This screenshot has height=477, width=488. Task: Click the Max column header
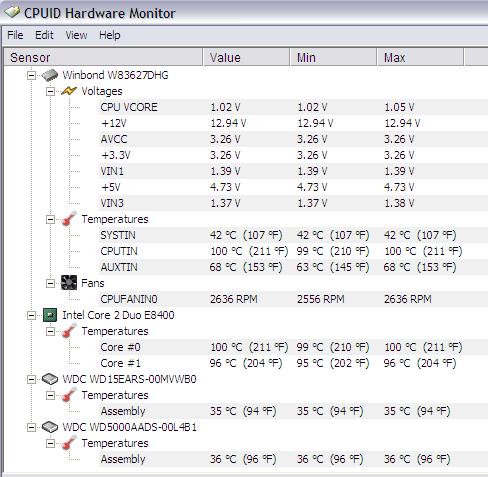(420, 57)
